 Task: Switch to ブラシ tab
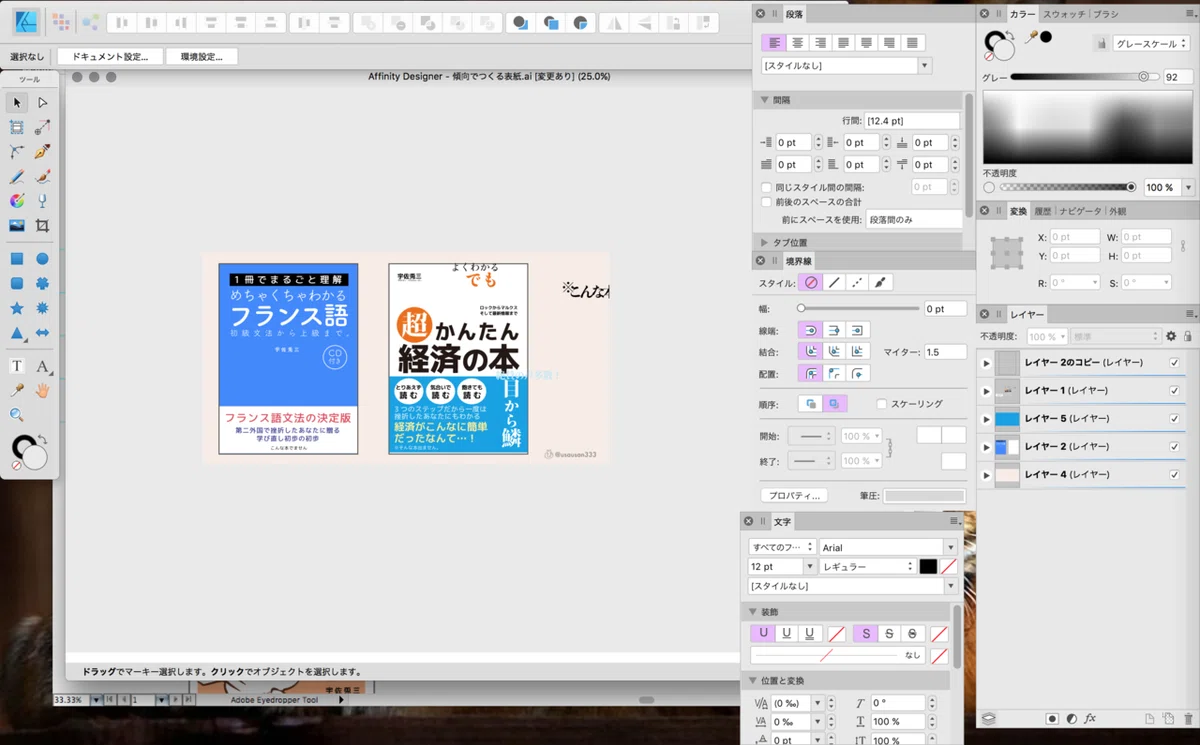point(1106,14)
